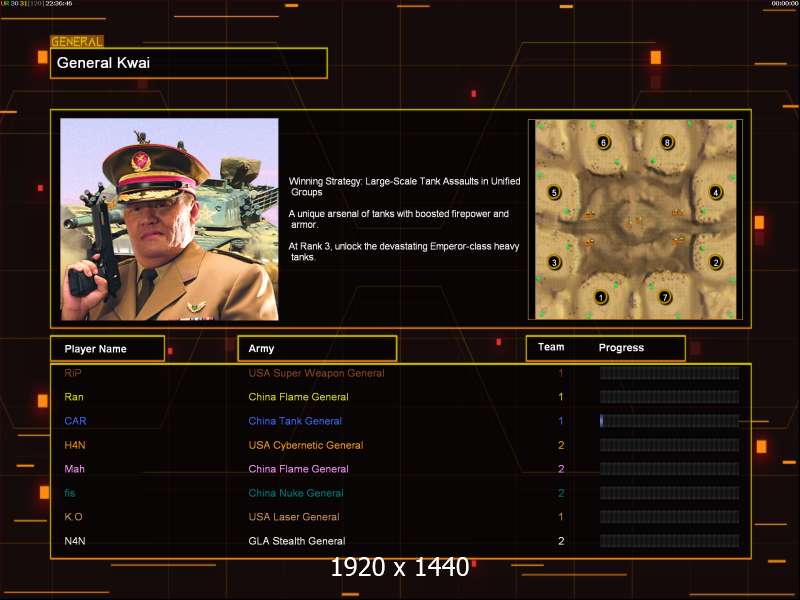Click team number for player K.O

pos(561,517)
